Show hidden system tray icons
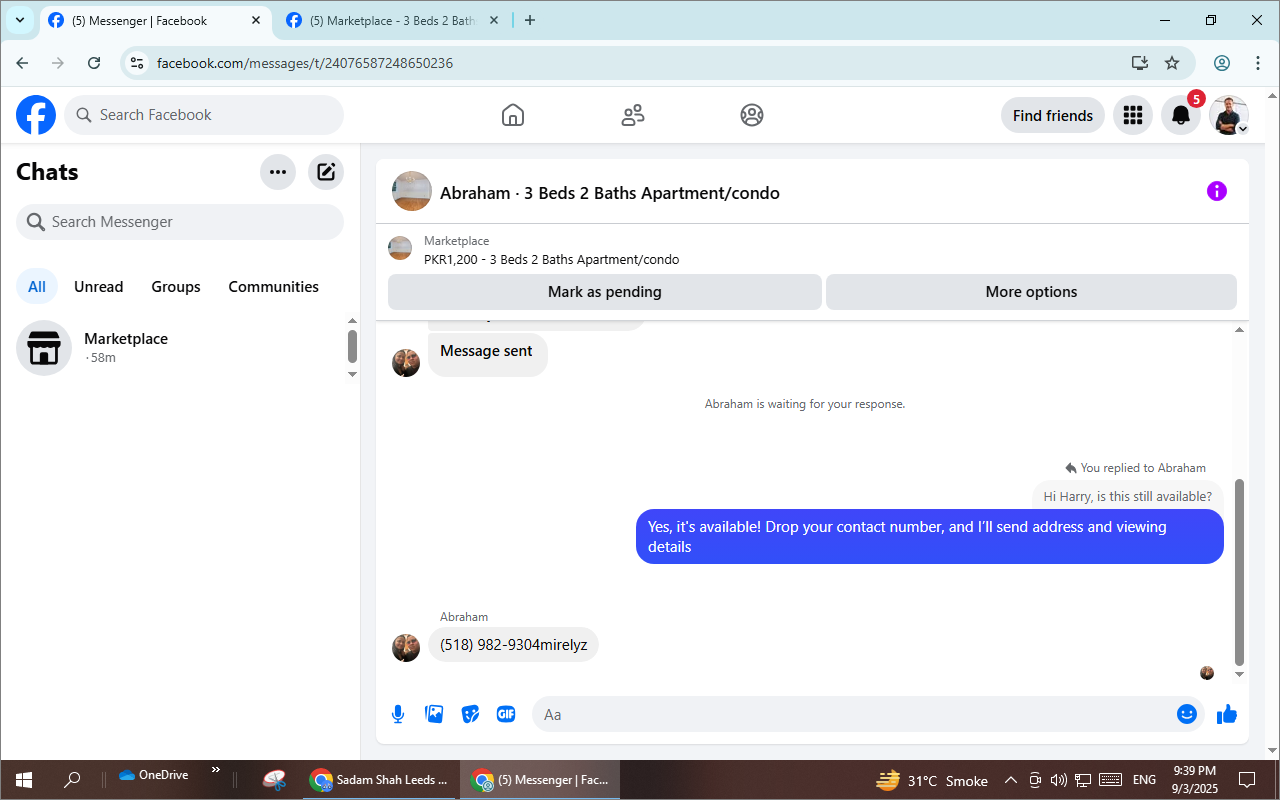The image size is (1280, 800). click(1010, 780)
